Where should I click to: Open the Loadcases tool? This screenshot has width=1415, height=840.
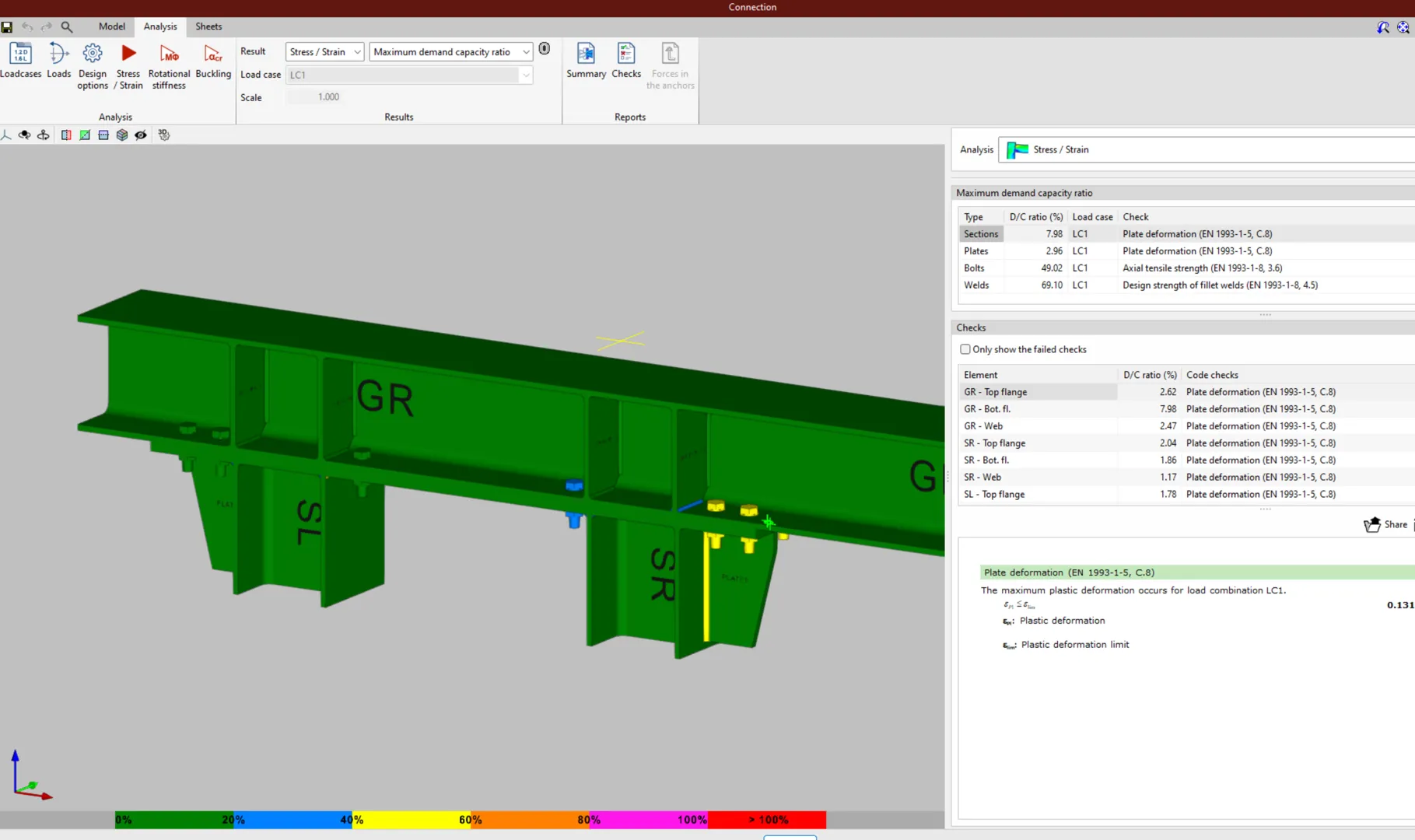tap(20, 61)
